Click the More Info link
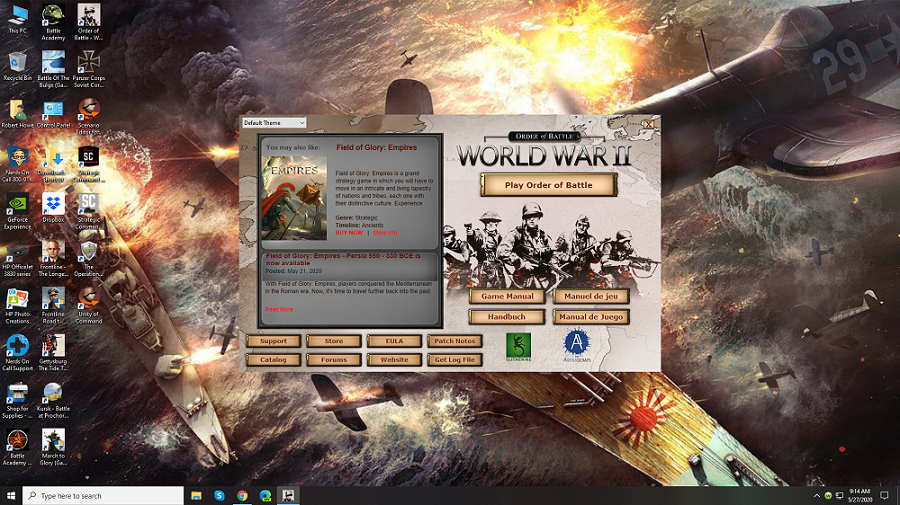 click(x=385, y=233)
